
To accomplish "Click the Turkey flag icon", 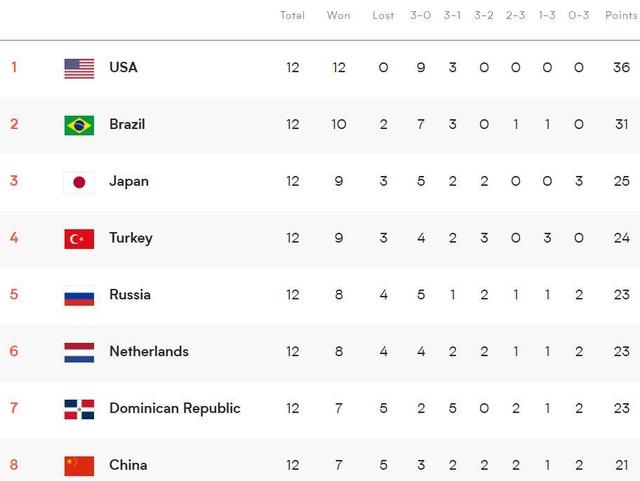I will 79,238.
